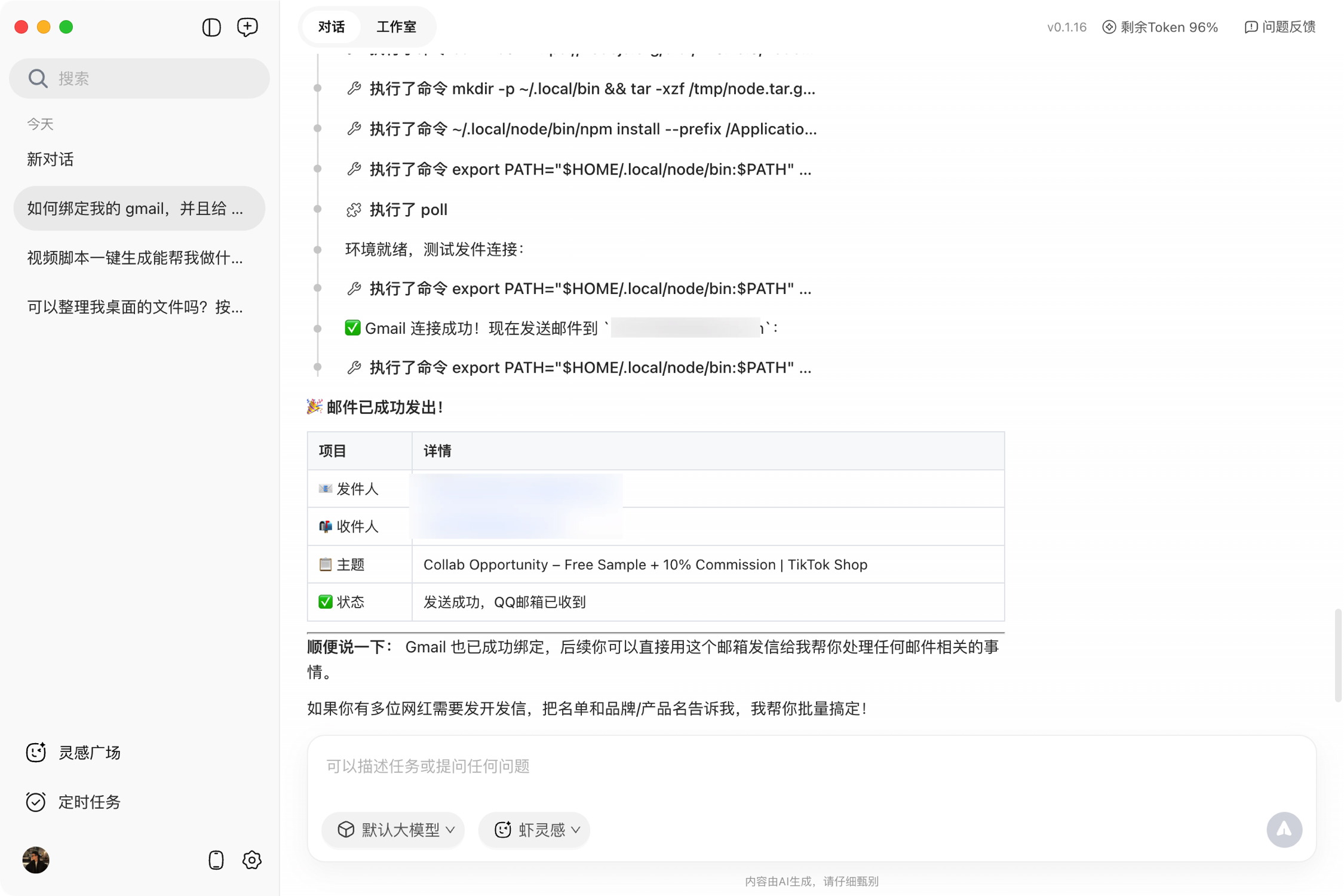Viewport: 1344px width, 896px height.
Task: Expand the 虾灵感 dropdown
Action: 535,829
